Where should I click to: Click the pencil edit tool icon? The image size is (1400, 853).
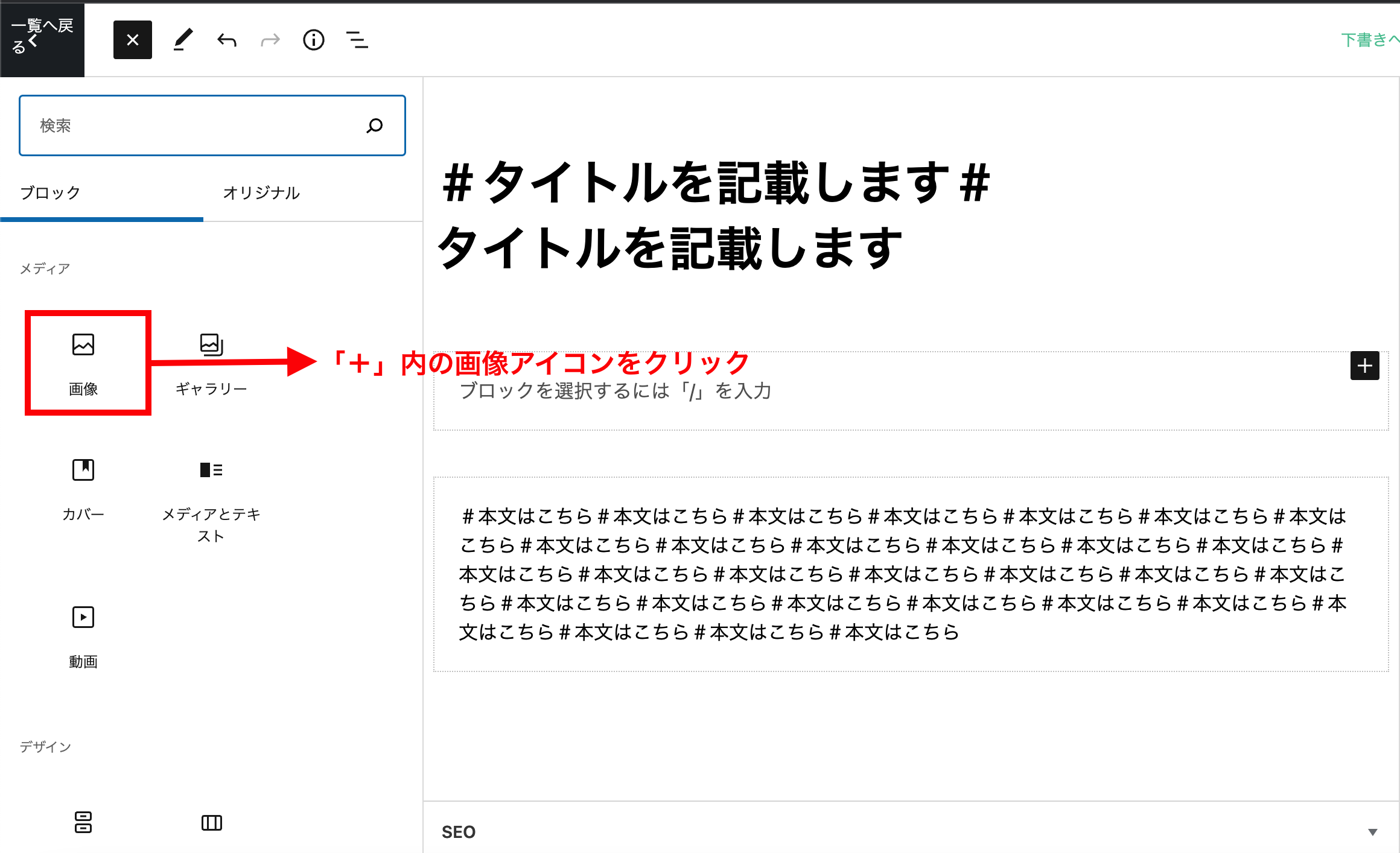[183, 40]
